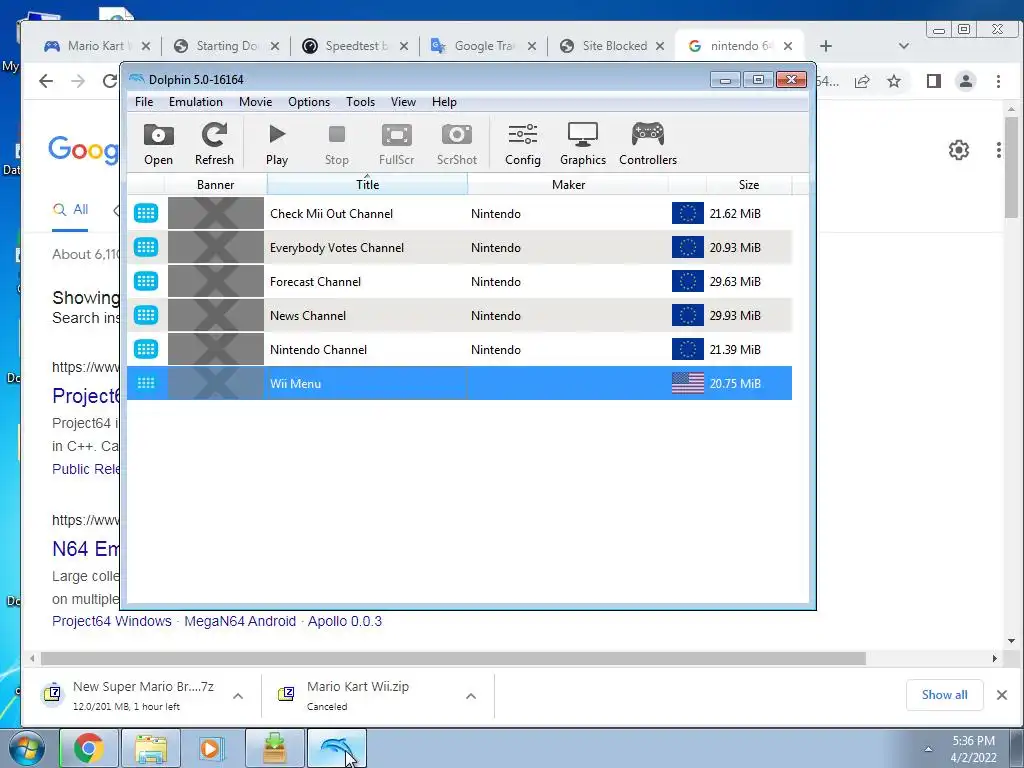Click Wii platform icon for Nintendo Channel row
The width and height of the screenshot is (1024, 768).
pos(146,349)
